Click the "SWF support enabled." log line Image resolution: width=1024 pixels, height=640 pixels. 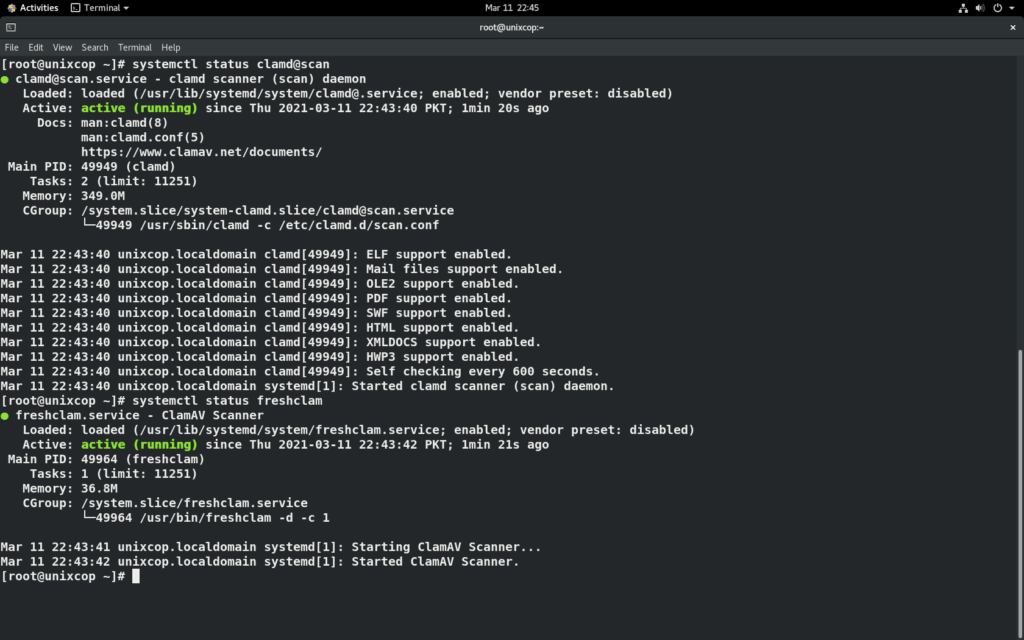[x=439, y=313]
